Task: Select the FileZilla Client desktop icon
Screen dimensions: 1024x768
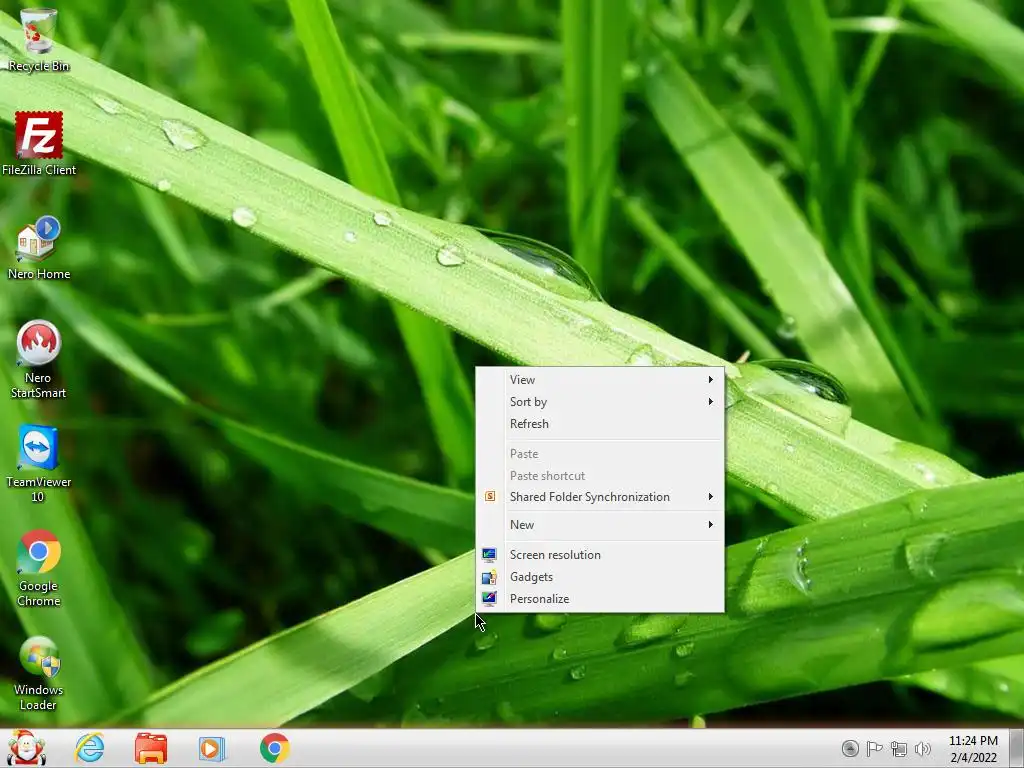Action: [39, 144]
